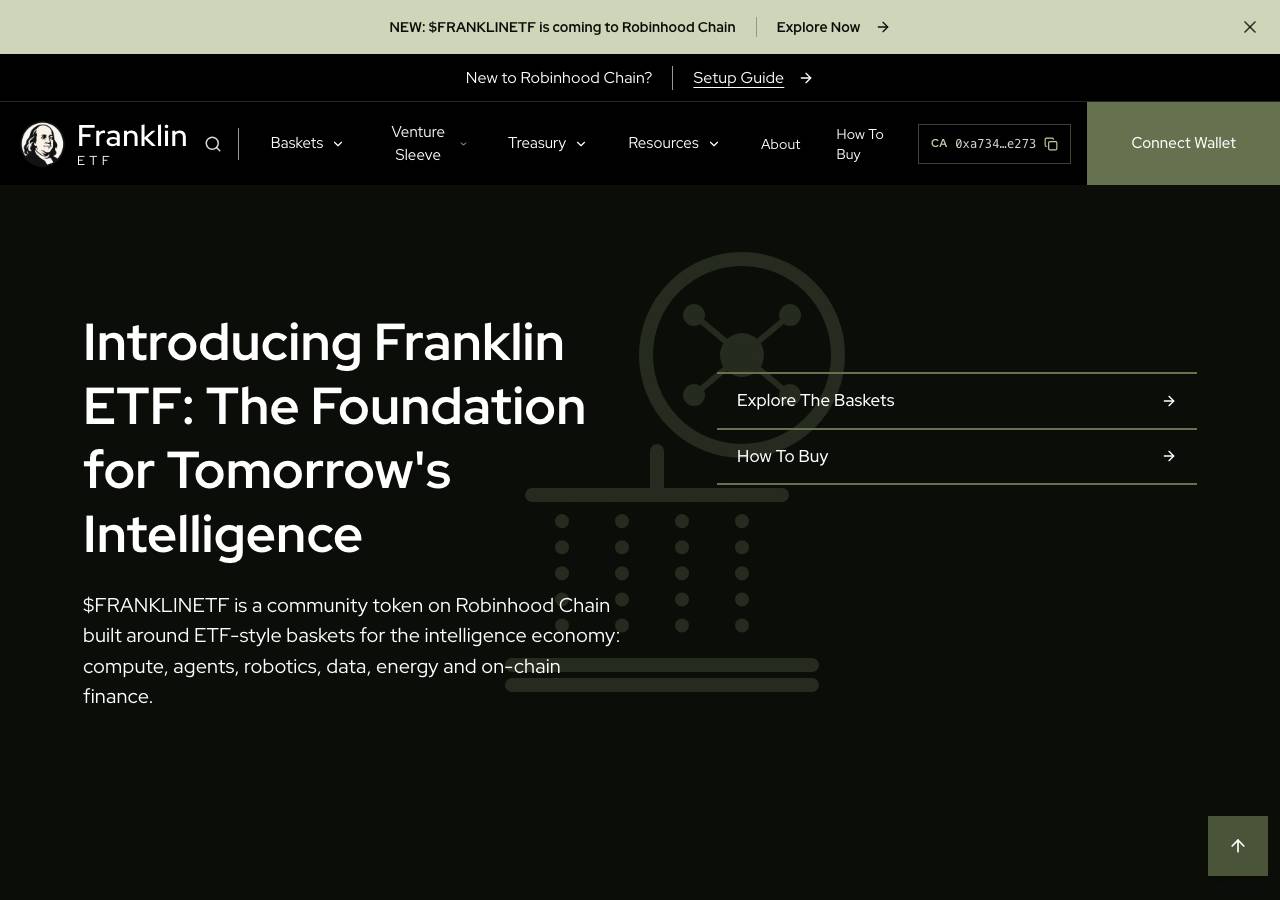This screenshot has width=1280, height=900.
Task: Click the arrow beside Setup Guide
Action: pos(806,78)
